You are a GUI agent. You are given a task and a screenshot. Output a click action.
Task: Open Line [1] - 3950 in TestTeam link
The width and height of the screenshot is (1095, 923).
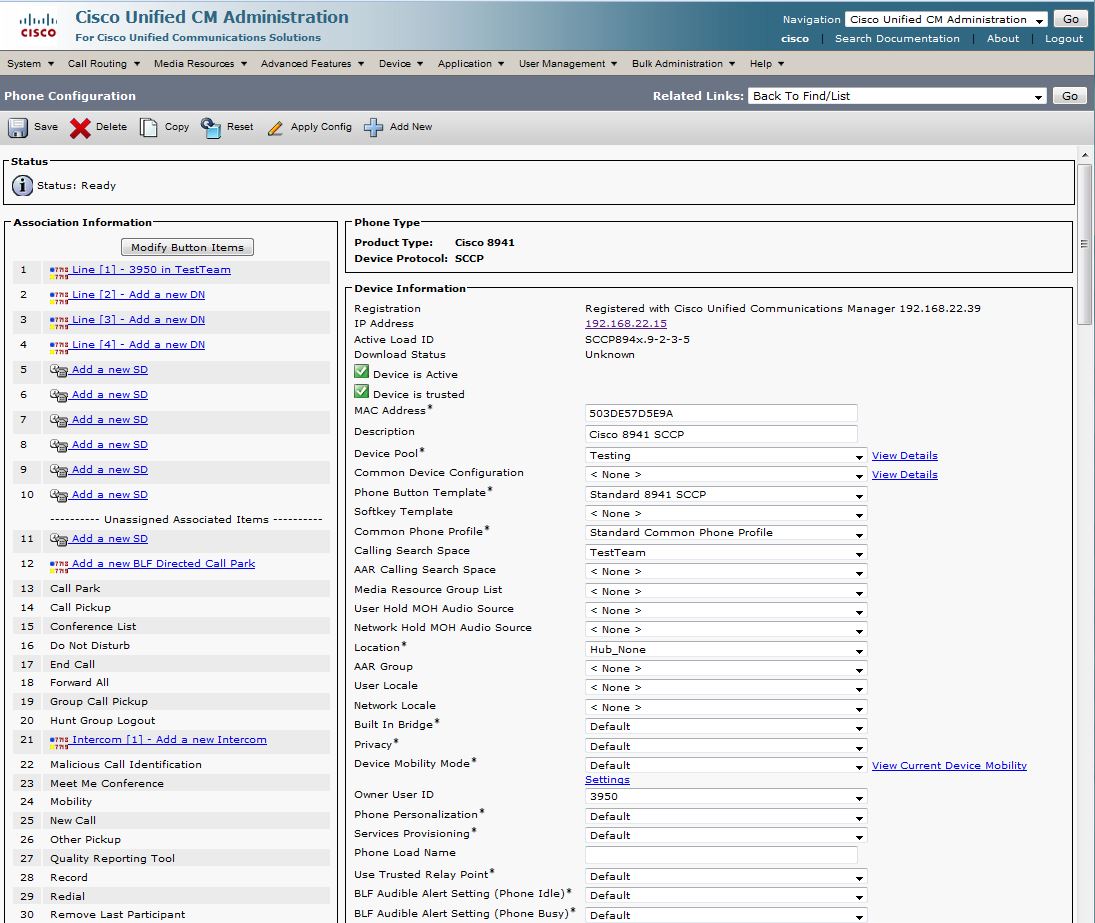150,270
